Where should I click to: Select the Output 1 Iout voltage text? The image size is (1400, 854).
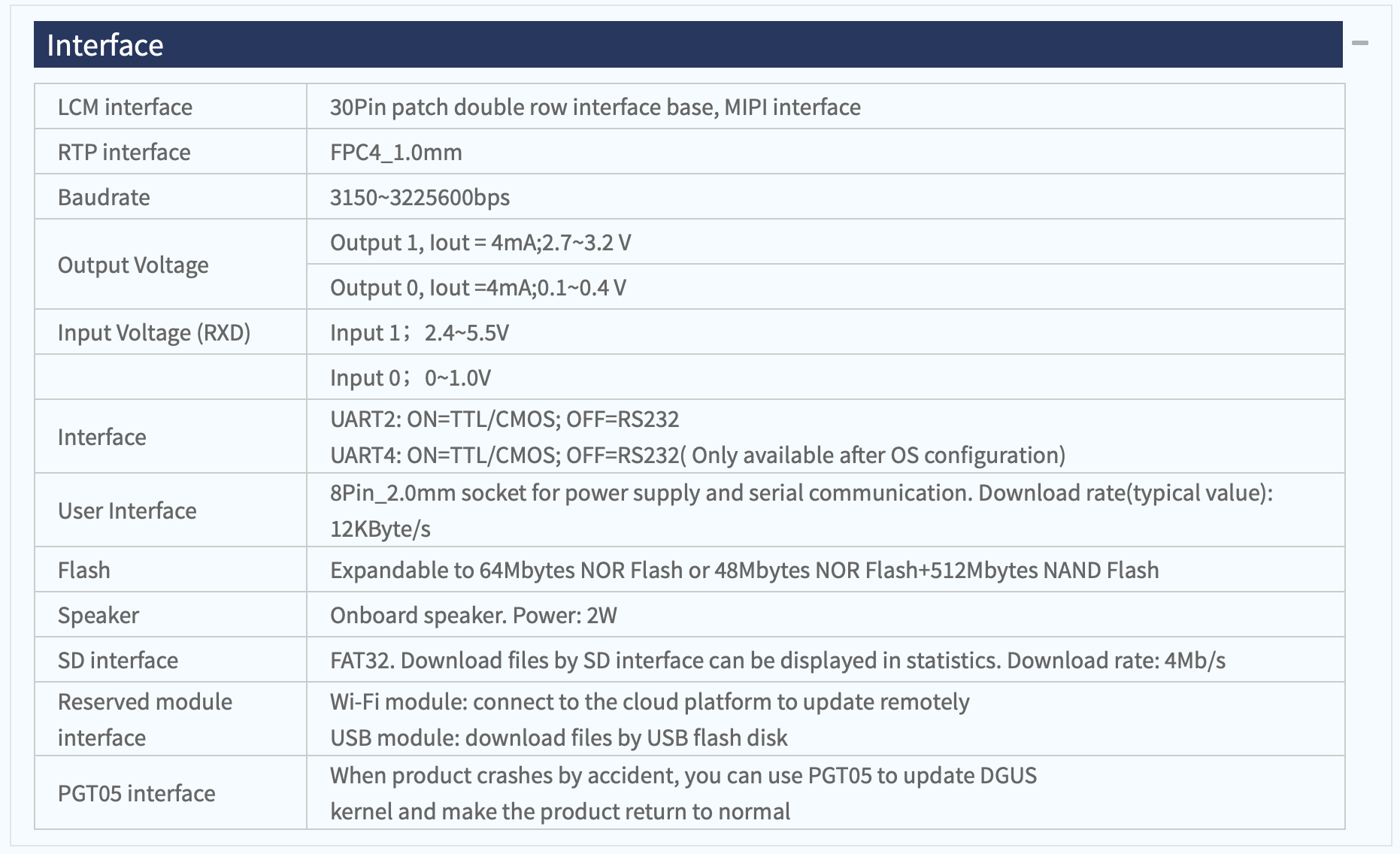point(480,242)
